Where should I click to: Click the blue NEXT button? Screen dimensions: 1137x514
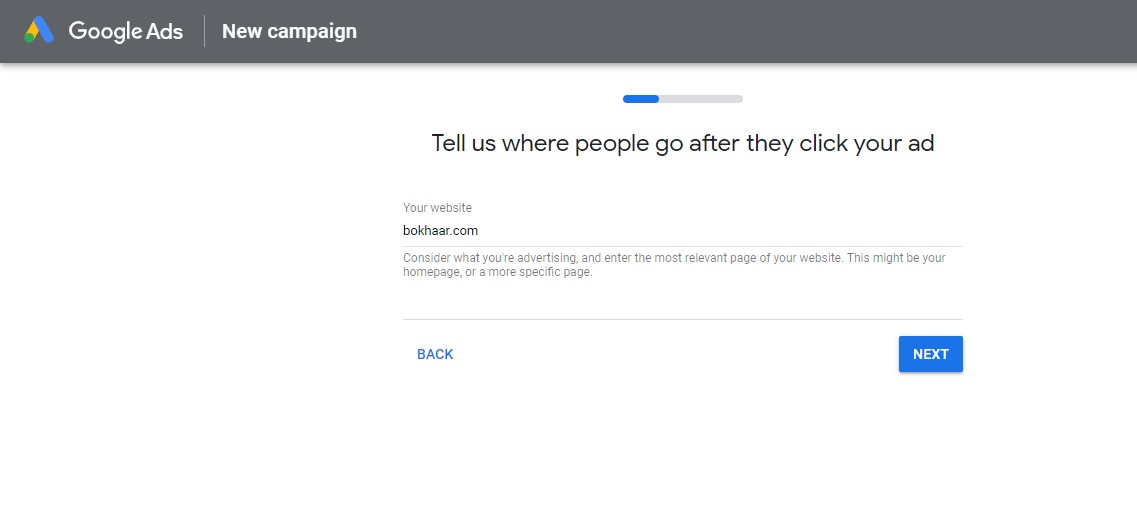tap(930, 355)
